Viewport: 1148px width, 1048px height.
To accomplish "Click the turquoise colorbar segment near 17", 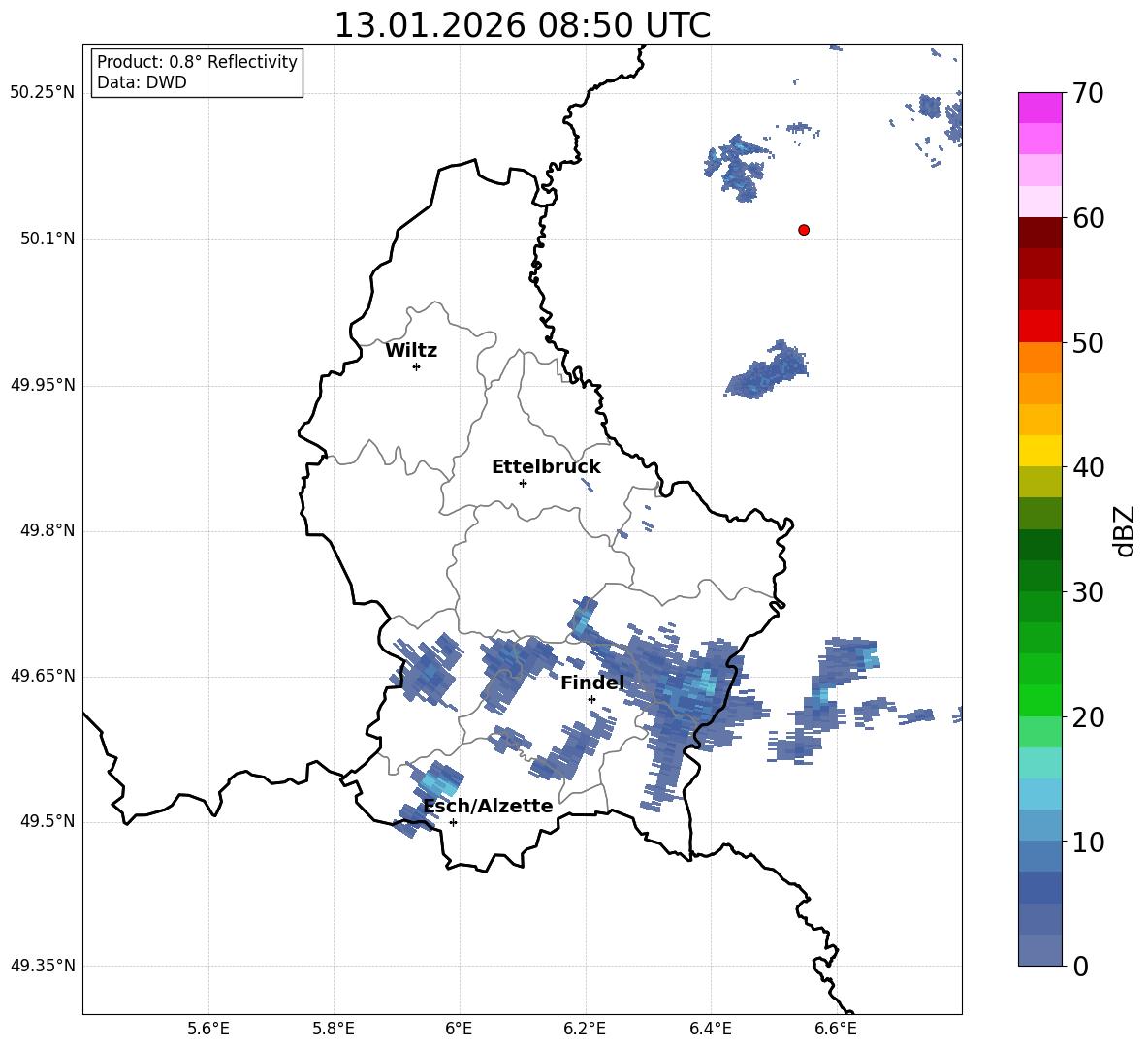I will click(1039, 763).
